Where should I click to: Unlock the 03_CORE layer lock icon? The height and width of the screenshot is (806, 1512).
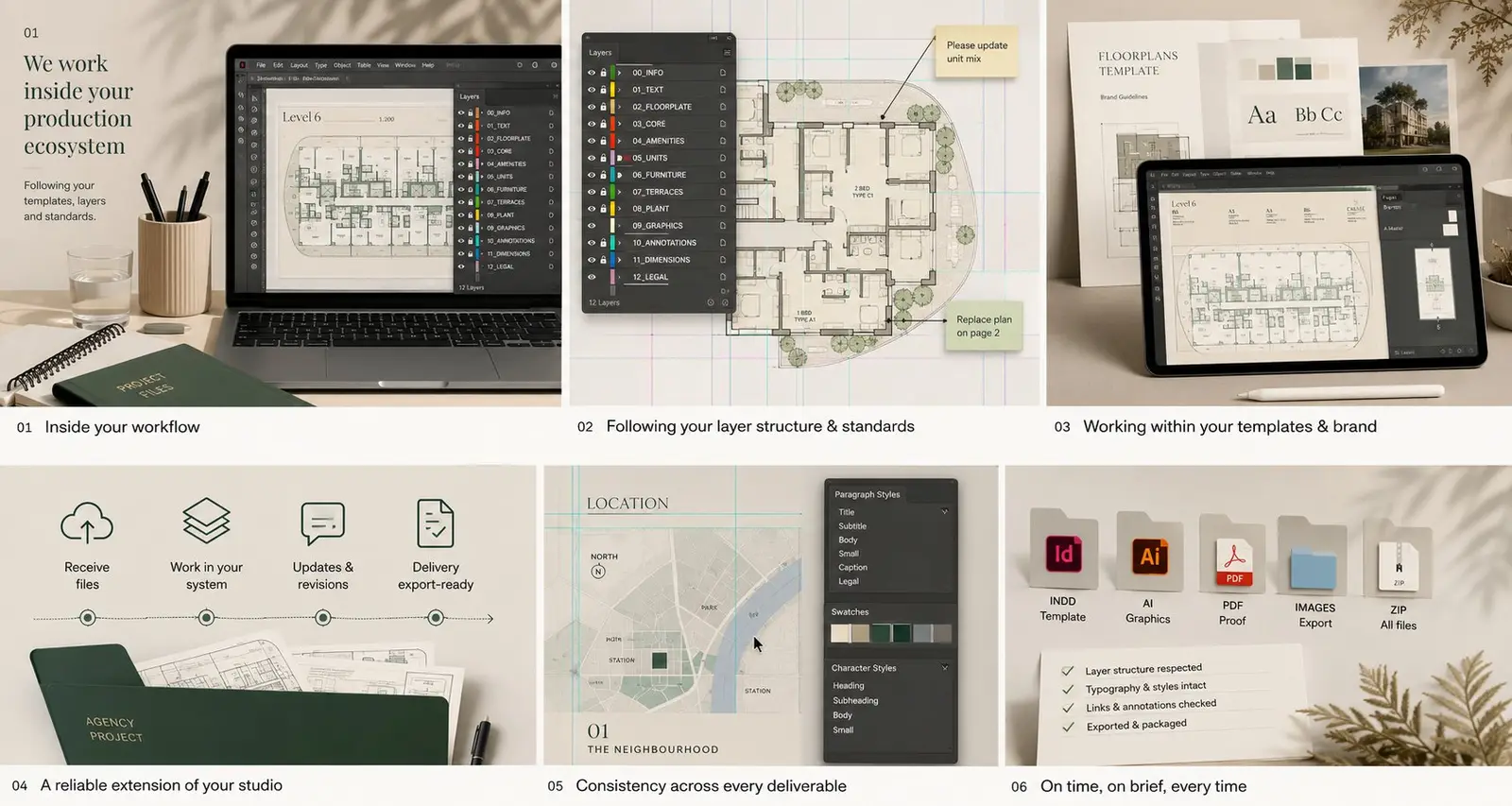pos(603,124)
